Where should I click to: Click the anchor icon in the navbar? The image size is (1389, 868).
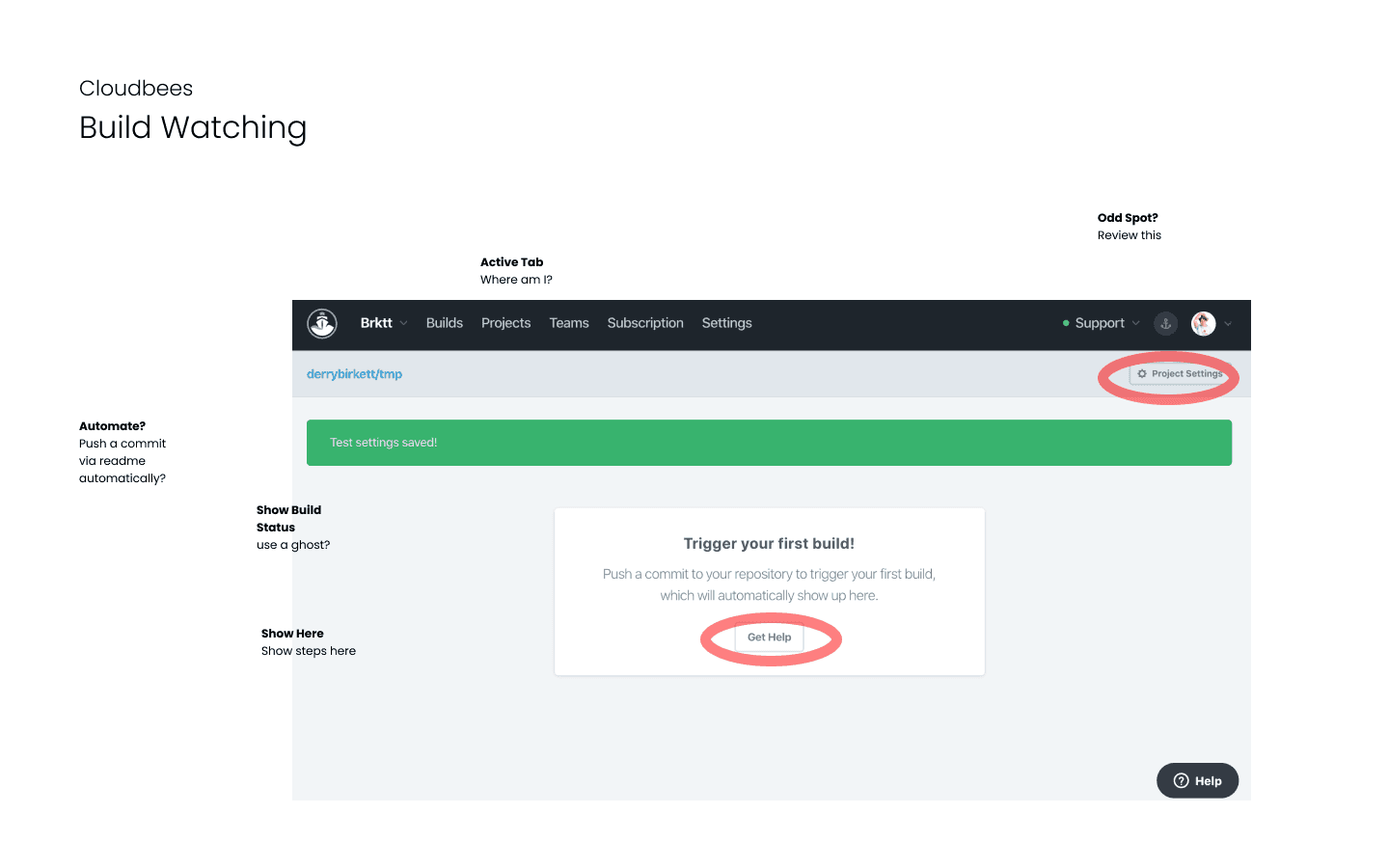point(1165,324)
